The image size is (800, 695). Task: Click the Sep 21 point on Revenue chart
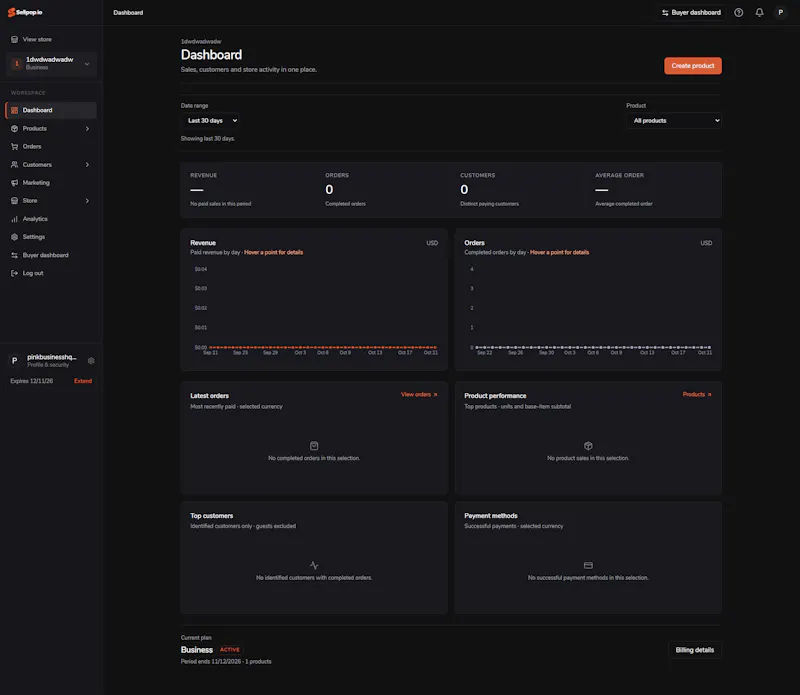[x=211, y=348]
